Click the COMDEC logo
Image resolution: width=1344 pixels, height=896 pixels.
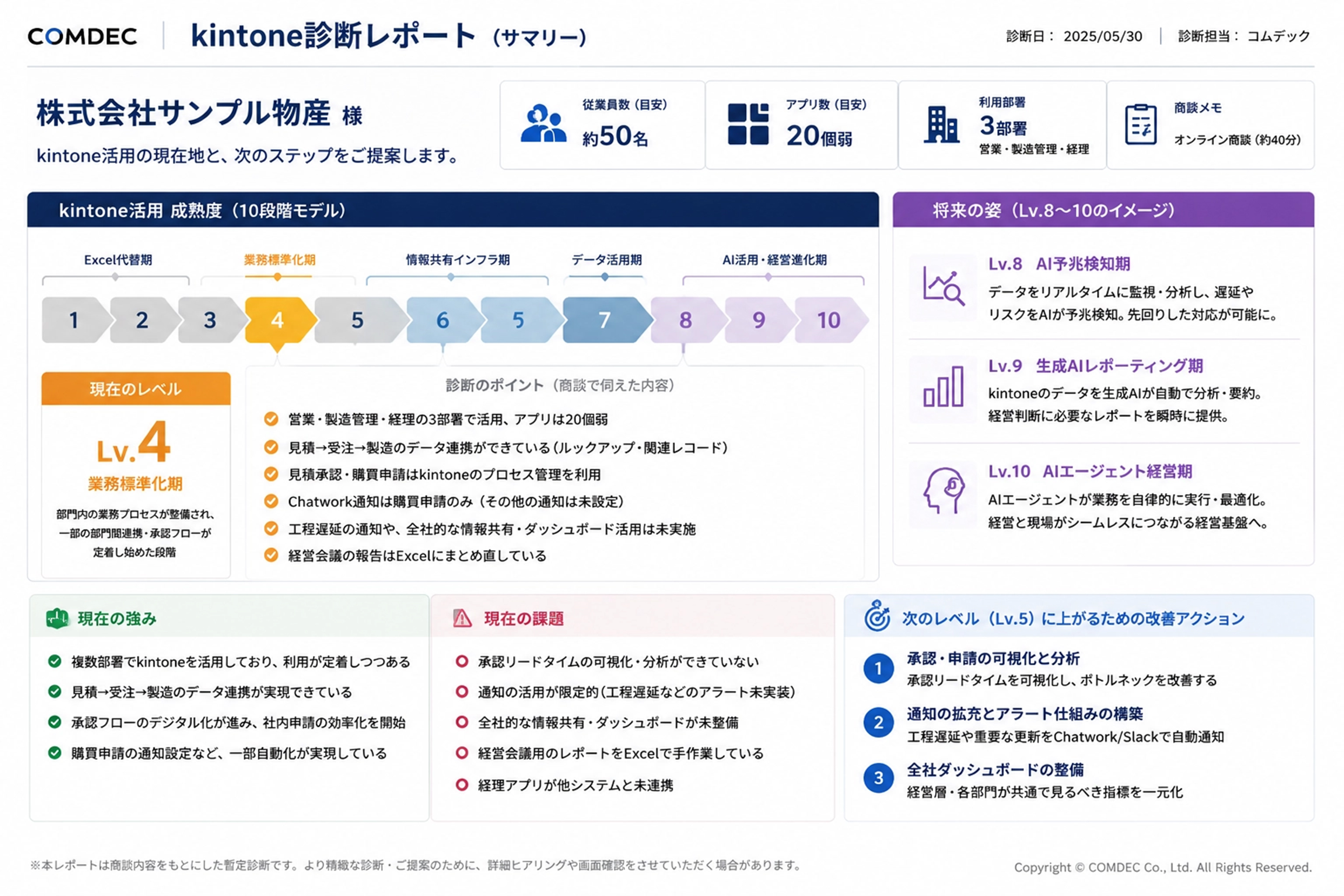tap(82, 37)
